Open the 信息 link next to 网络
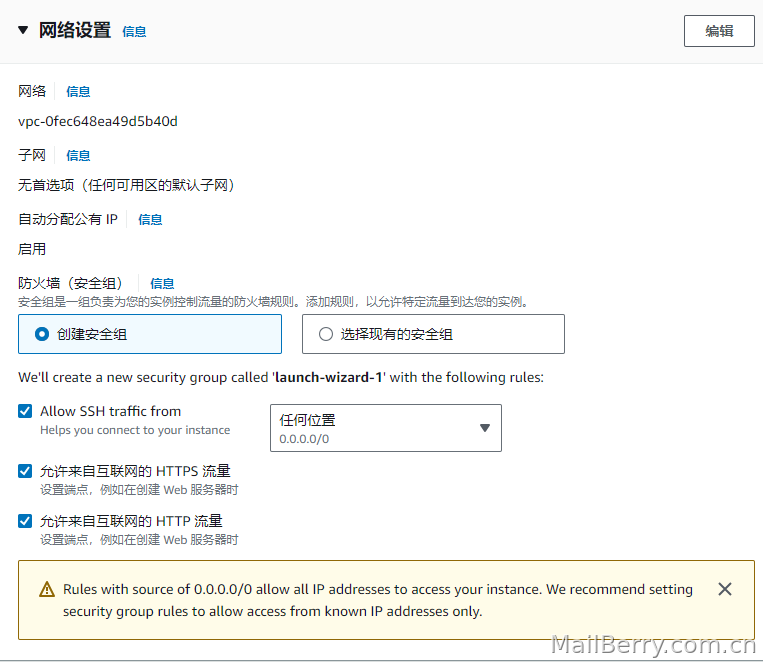Image resolution: width=763 pixels, height=662 pixels. 78,92
